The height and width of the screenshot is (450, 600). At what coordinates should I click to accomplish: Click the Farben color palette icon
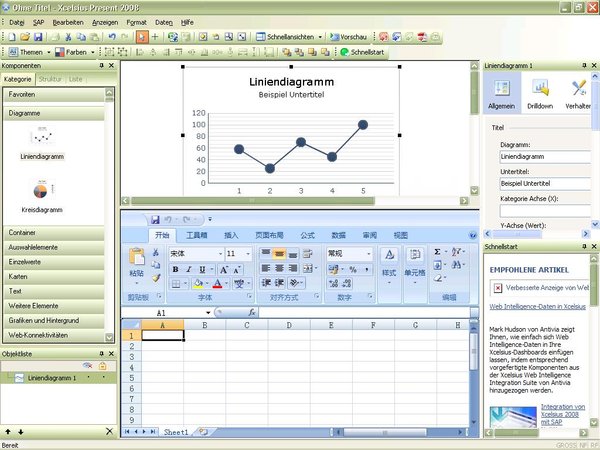(x=60, y=52)
